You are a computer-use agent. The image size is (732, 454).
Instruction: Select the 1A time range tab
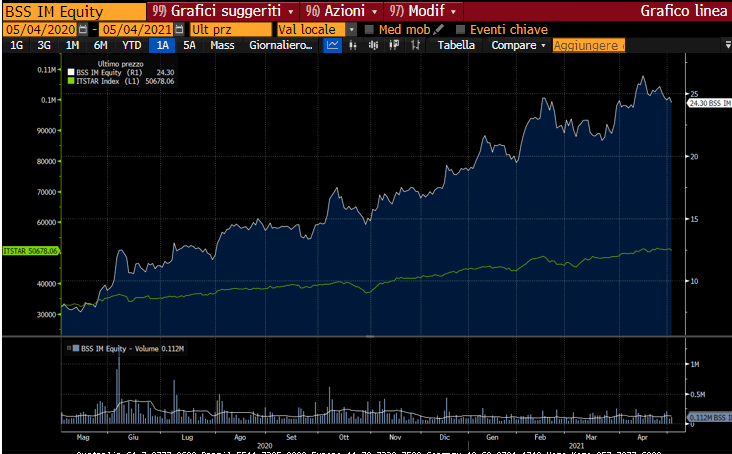coord(162,45)
